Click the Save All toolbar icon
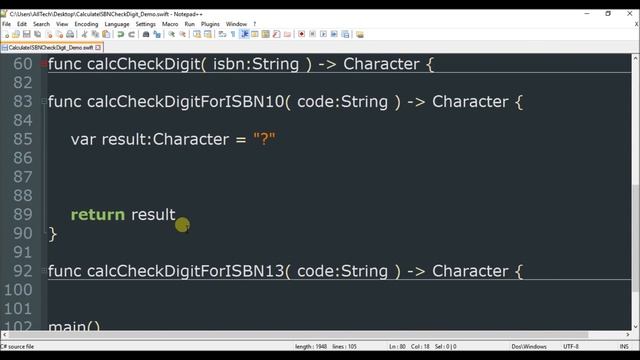The image size is (640, 360). point(38,35)
